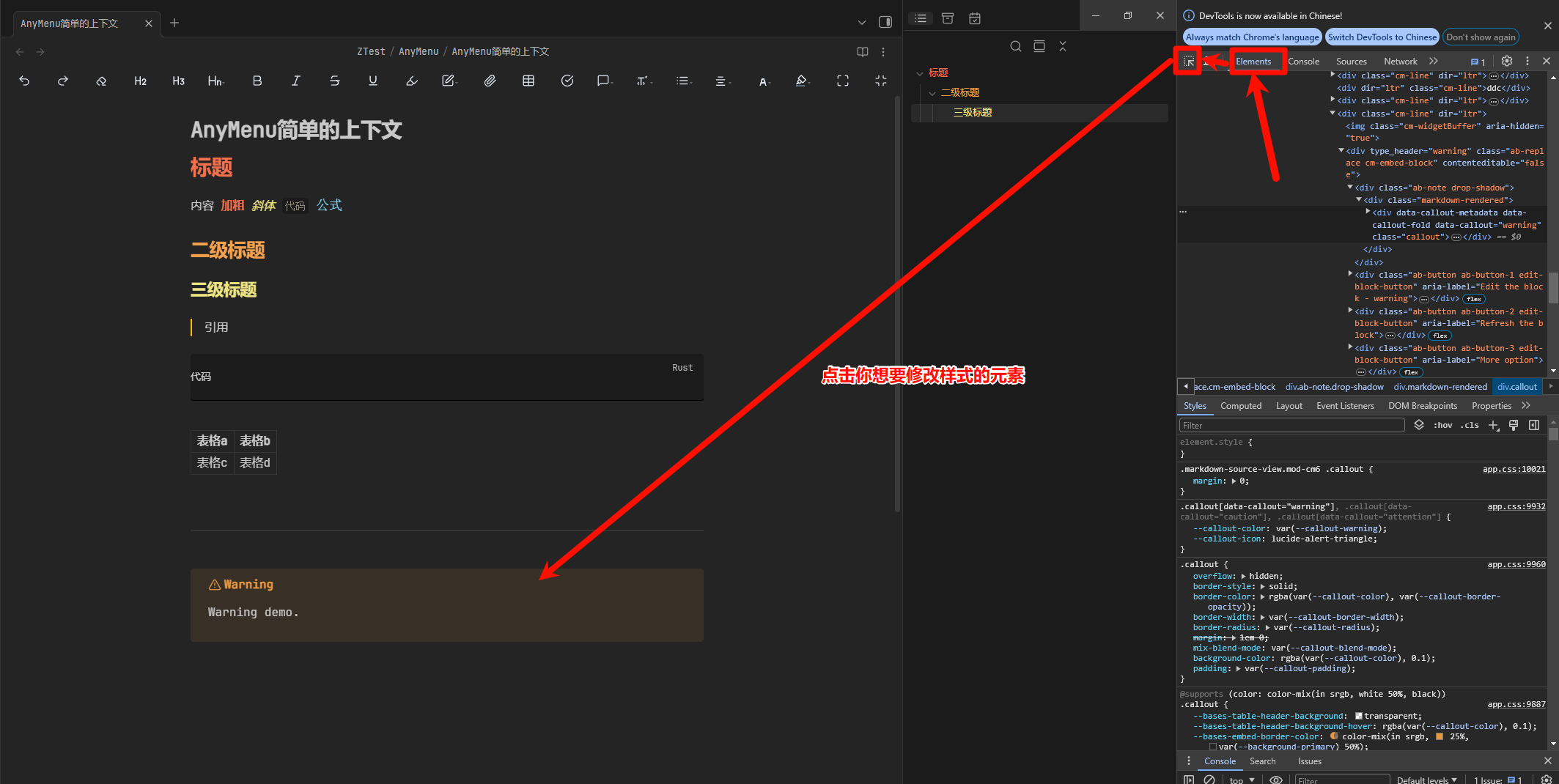This screenshot has height=784, width=1559.
Task: Toggle bold formatting in the editor toolbar
Action: pyautogui.click(x=257, y=81)
